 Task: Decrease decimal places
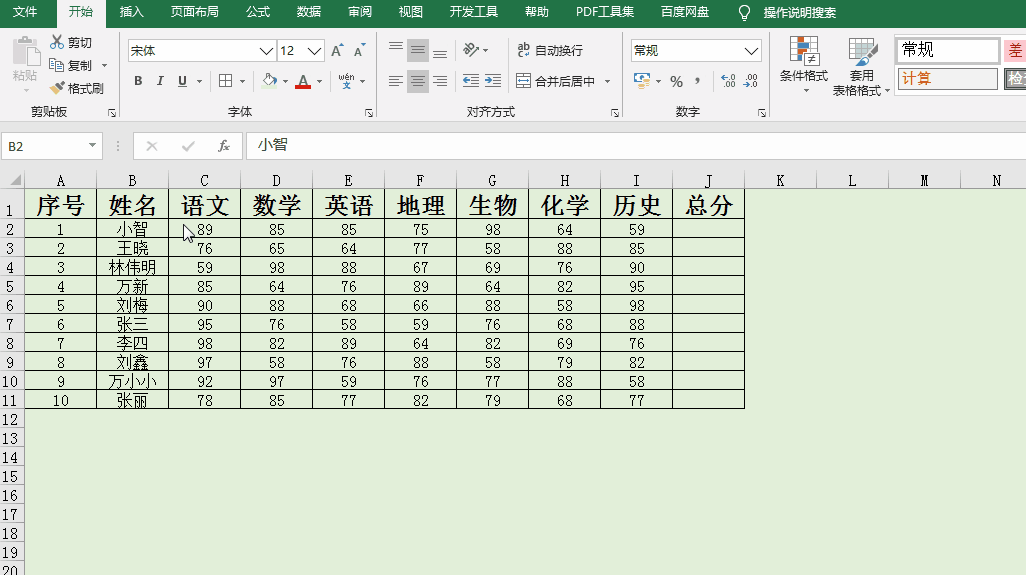751,81
